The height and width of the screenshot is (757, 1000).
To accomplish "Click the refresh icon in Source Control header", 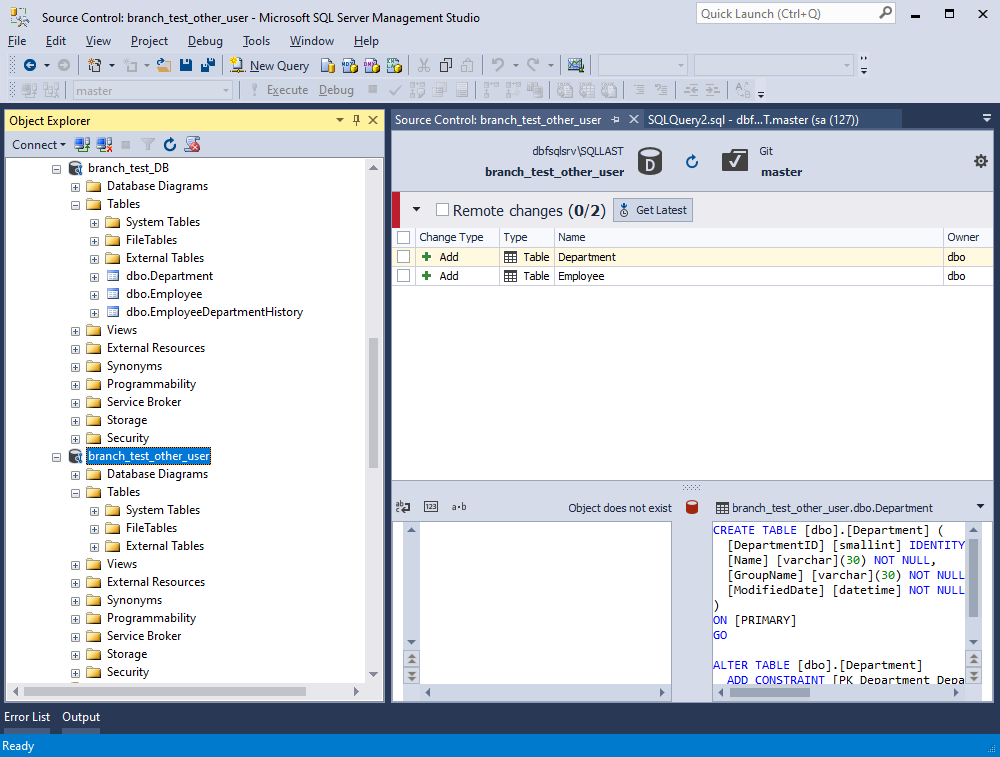I will tap(692, 161).
